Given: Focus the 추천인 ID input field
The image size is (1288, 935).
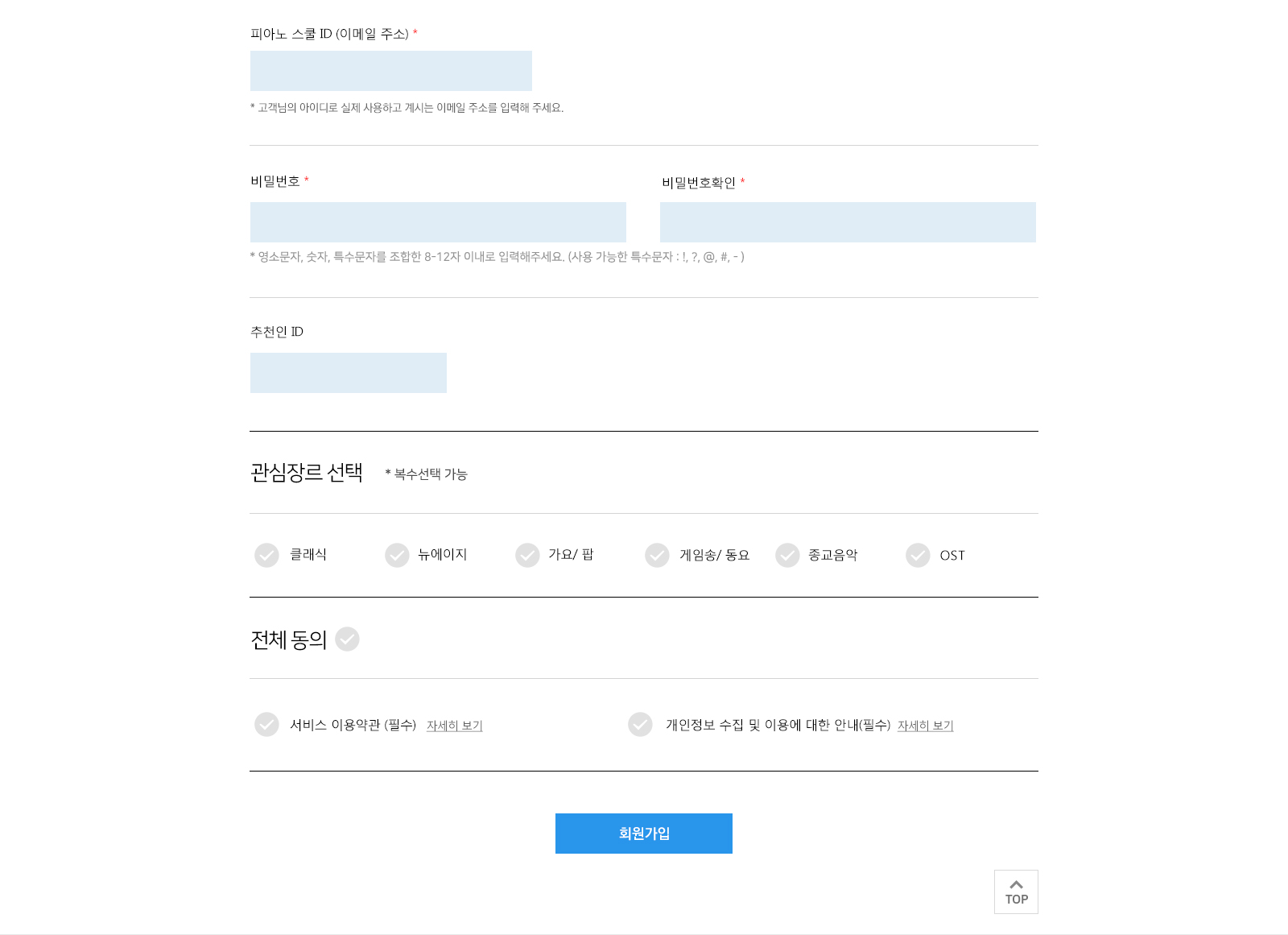Looking at the screenshot, I should pos(349,373).
